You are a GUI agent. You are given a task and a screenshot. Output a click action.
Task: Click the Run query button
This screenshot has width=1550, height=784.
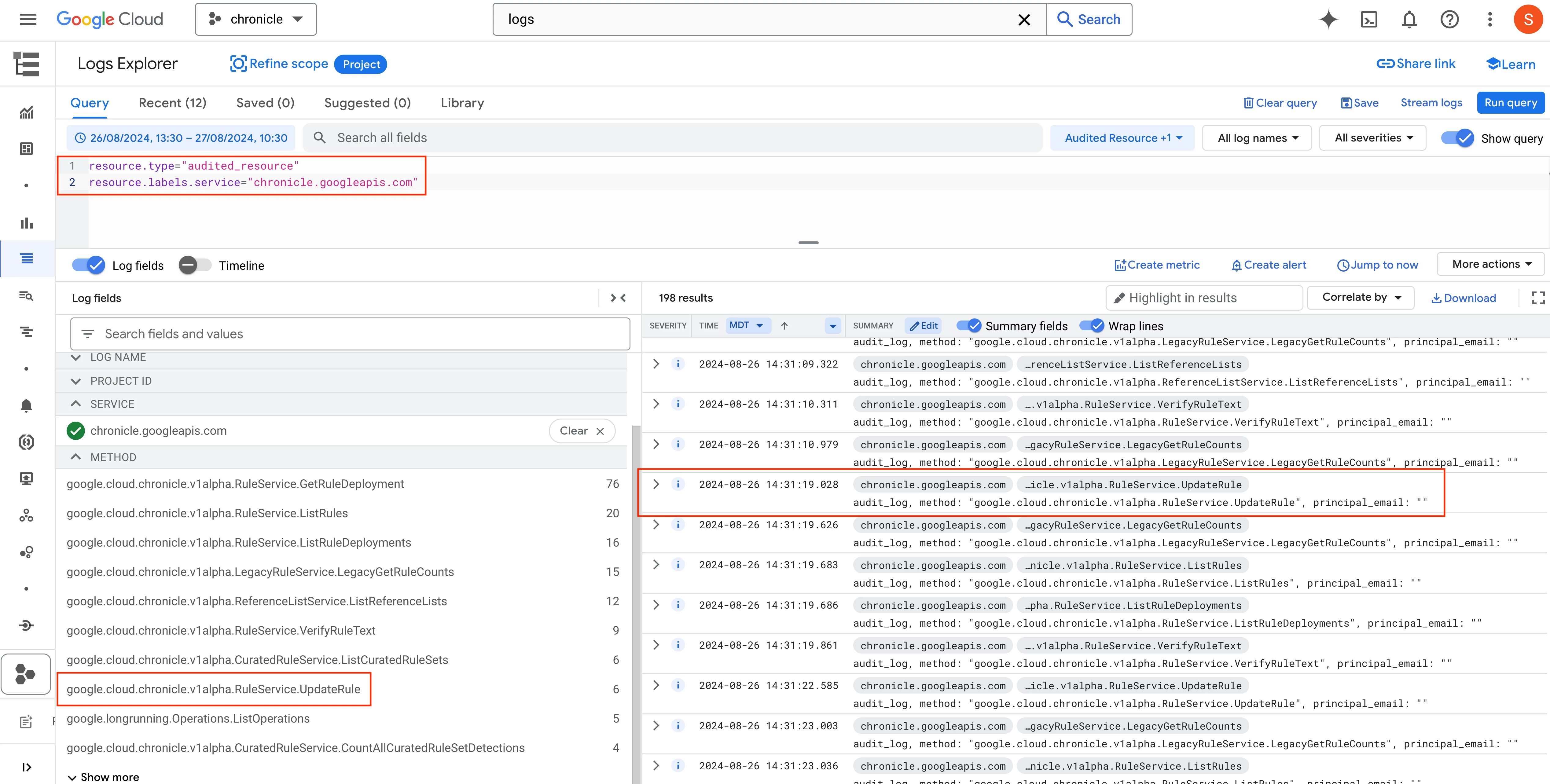coord(1510,103)
